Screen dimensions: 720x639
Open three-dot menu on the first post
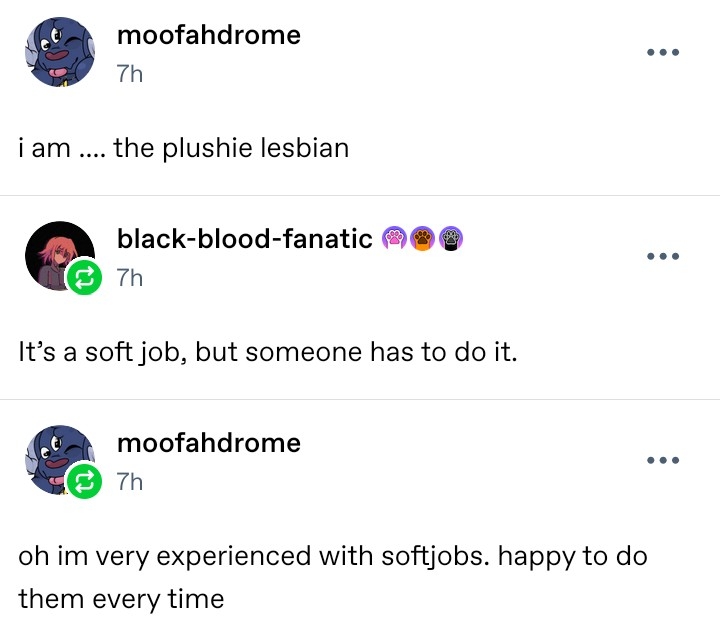pos(663,52)
